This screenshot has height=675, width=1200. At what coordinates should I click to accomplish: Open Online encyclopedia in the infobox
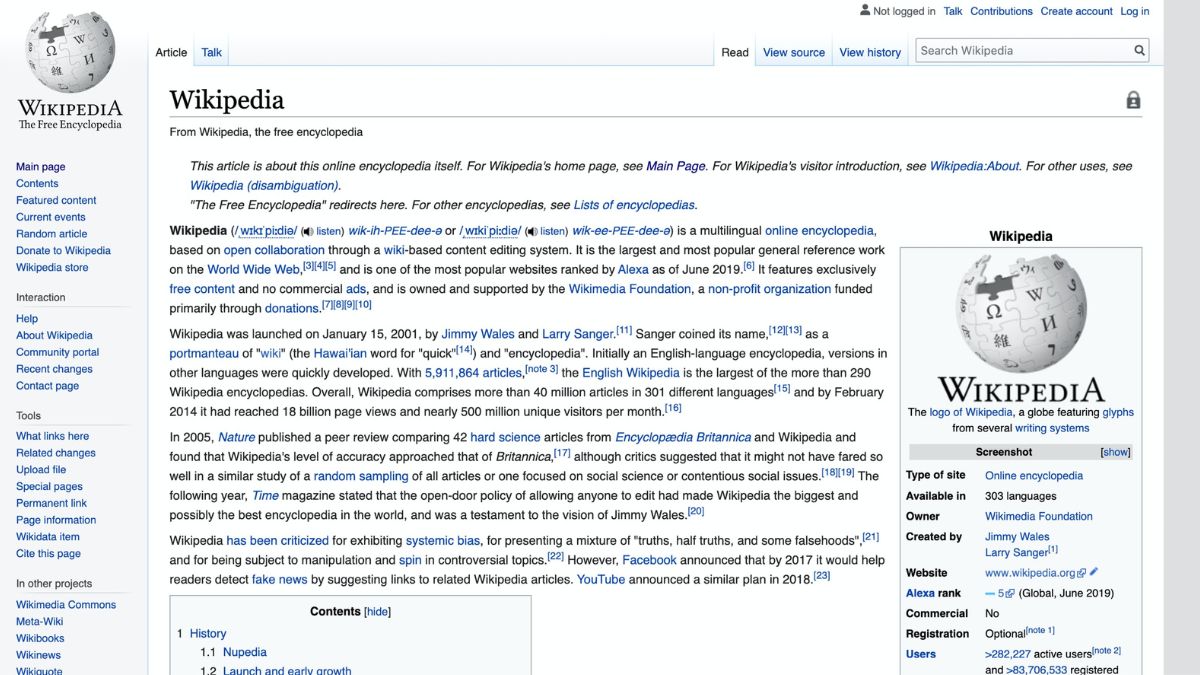(x=1034, y=476)
